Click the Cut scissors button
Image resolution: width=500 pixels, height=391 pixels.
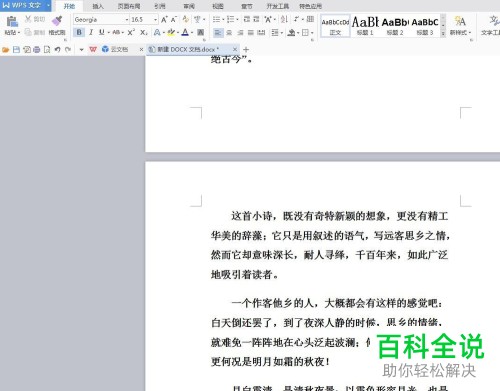click(35, 19)
